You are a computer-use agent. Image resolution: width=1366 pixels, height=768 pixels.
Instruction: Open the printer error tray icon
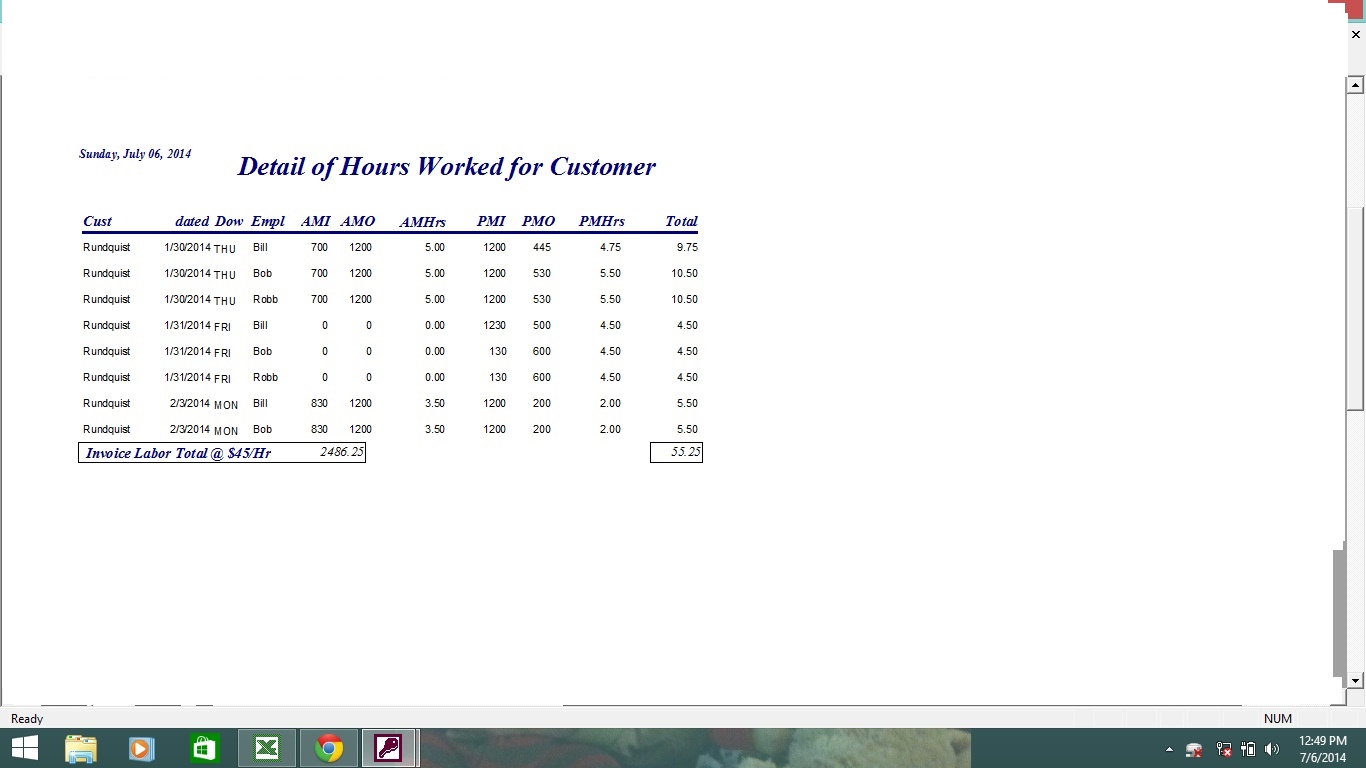(x=1194, y=749)
